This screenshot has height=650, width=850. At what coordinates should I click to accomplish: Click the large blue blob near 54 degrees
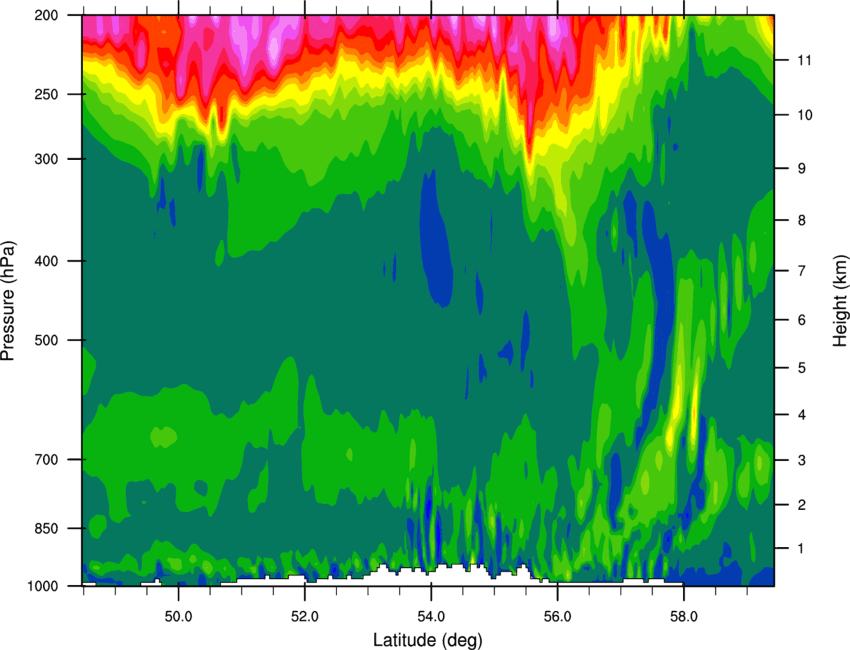pos(435,239)
